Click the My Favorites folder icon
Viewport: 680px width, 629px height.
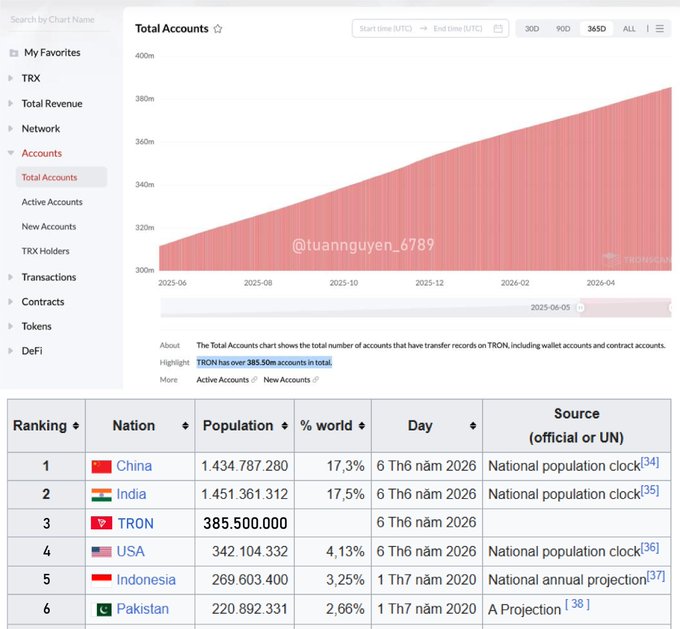tap(14, 53)
